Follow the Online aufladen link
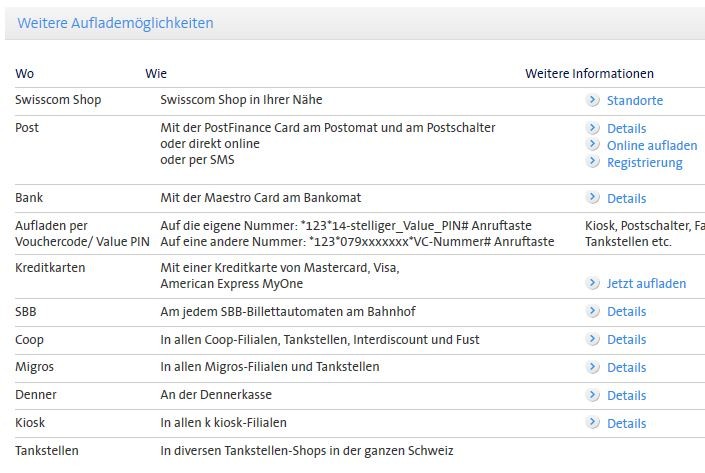 (652, 146)
